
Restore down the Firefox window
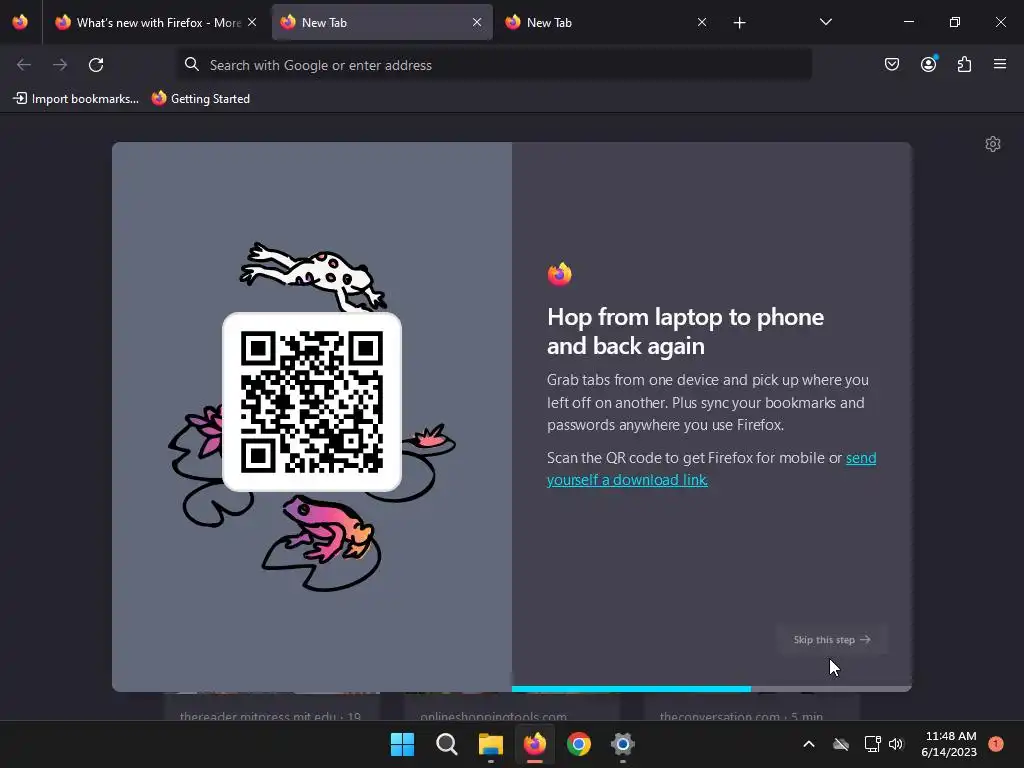[955, 22]
